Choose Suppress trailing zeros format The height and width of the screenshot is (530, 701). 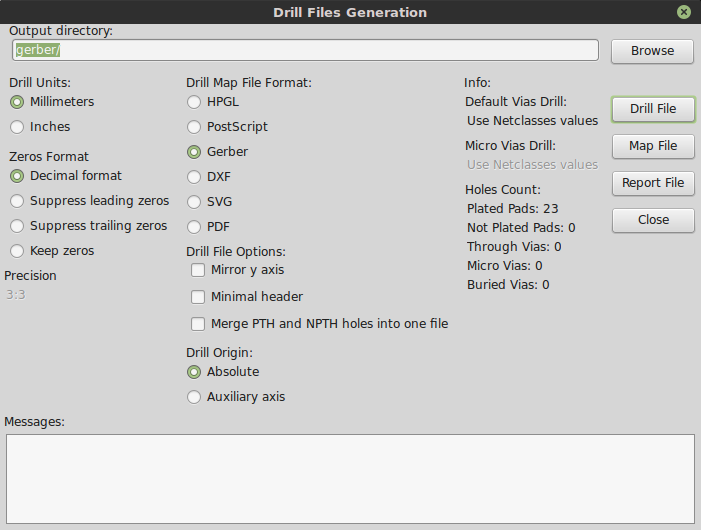(17, 226)
